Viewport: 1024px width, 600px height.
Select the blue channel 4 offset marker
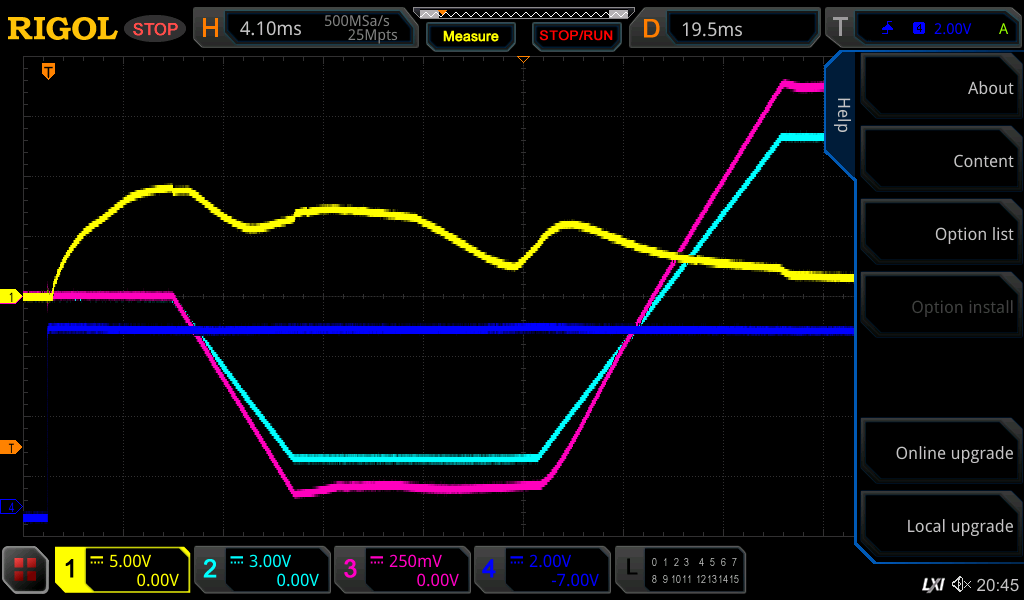[x=12, y=507]
